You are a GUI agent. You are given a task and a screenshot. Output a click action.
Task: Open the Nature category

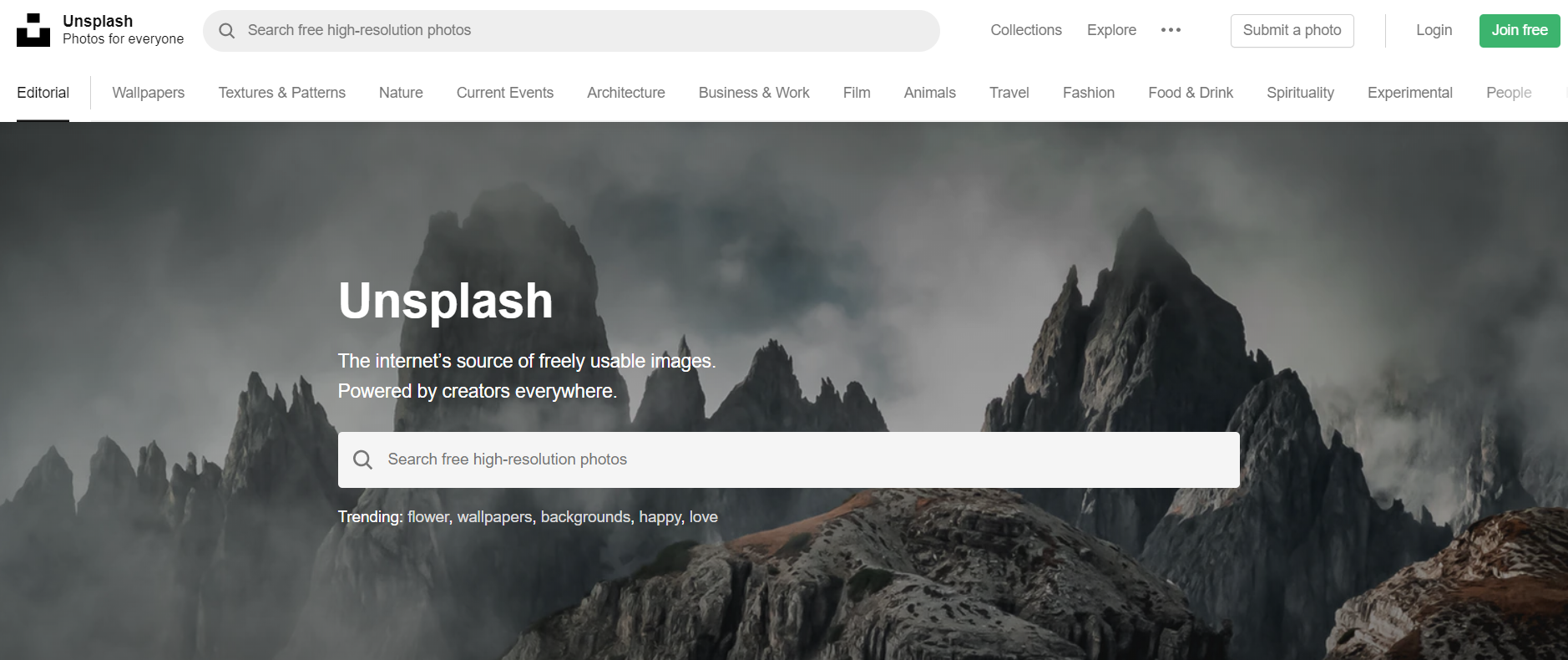coord(401,93)
